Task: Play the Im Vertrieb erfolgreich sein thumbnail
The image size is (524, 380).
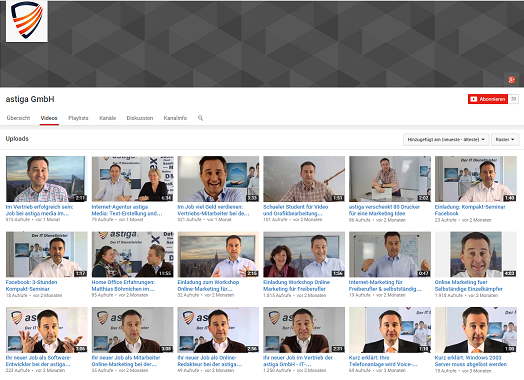Action: [47, 179]
